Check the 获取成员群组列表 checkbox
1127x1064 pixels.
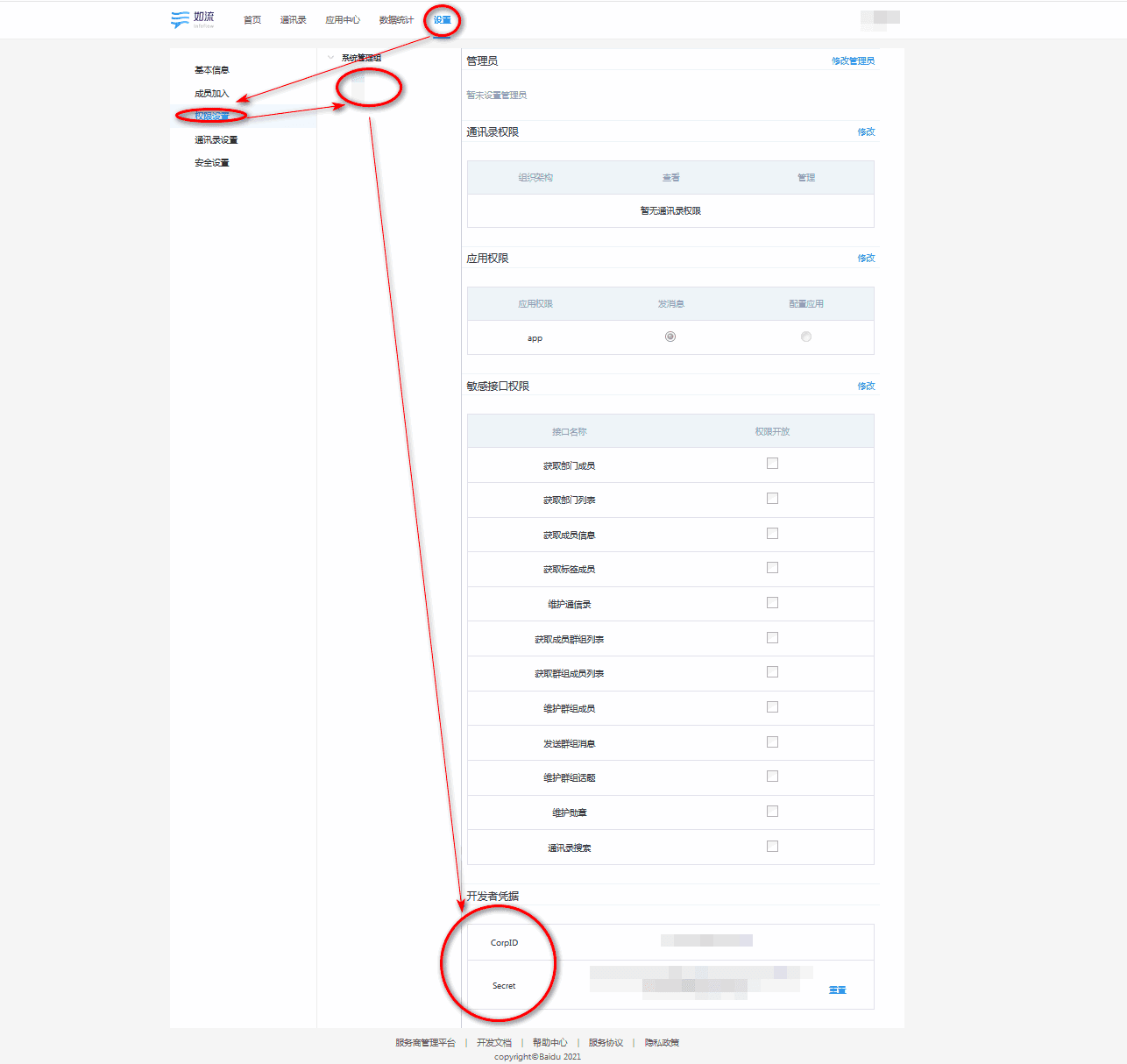tap(772, 638)
